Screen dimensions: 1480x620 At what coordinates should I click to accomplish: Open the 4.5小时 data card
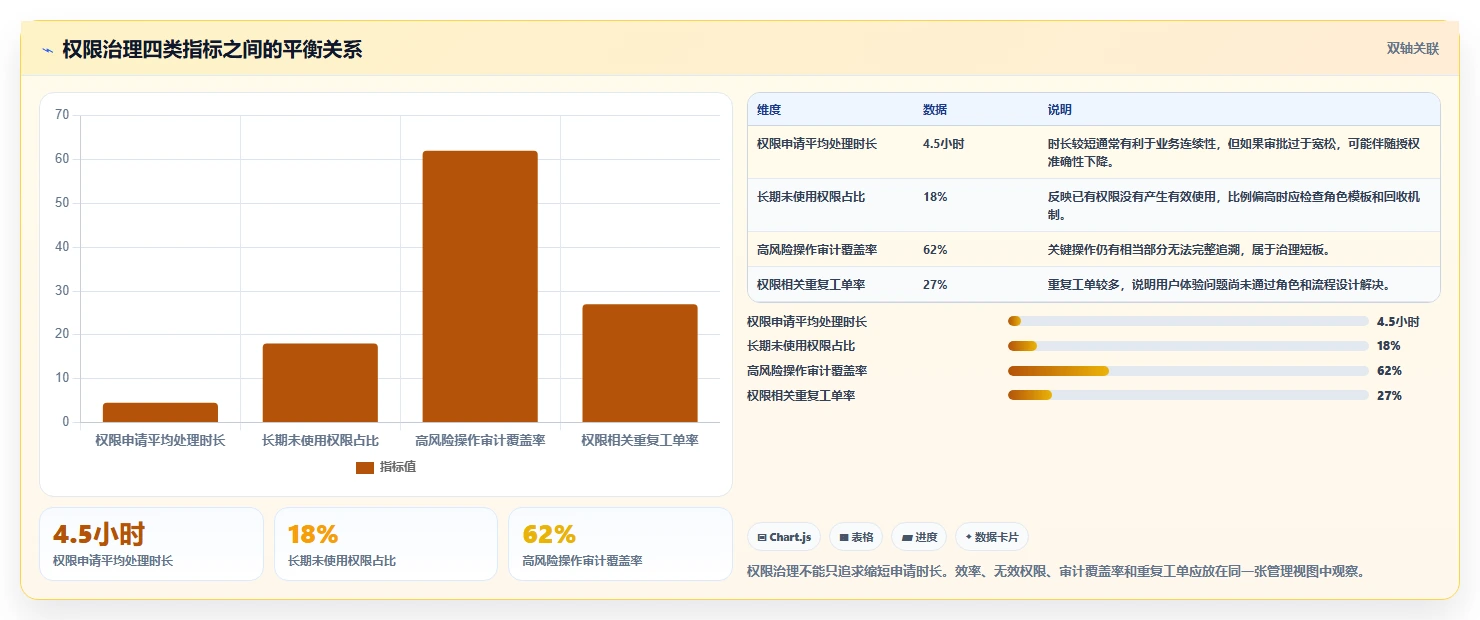(151, 544)
